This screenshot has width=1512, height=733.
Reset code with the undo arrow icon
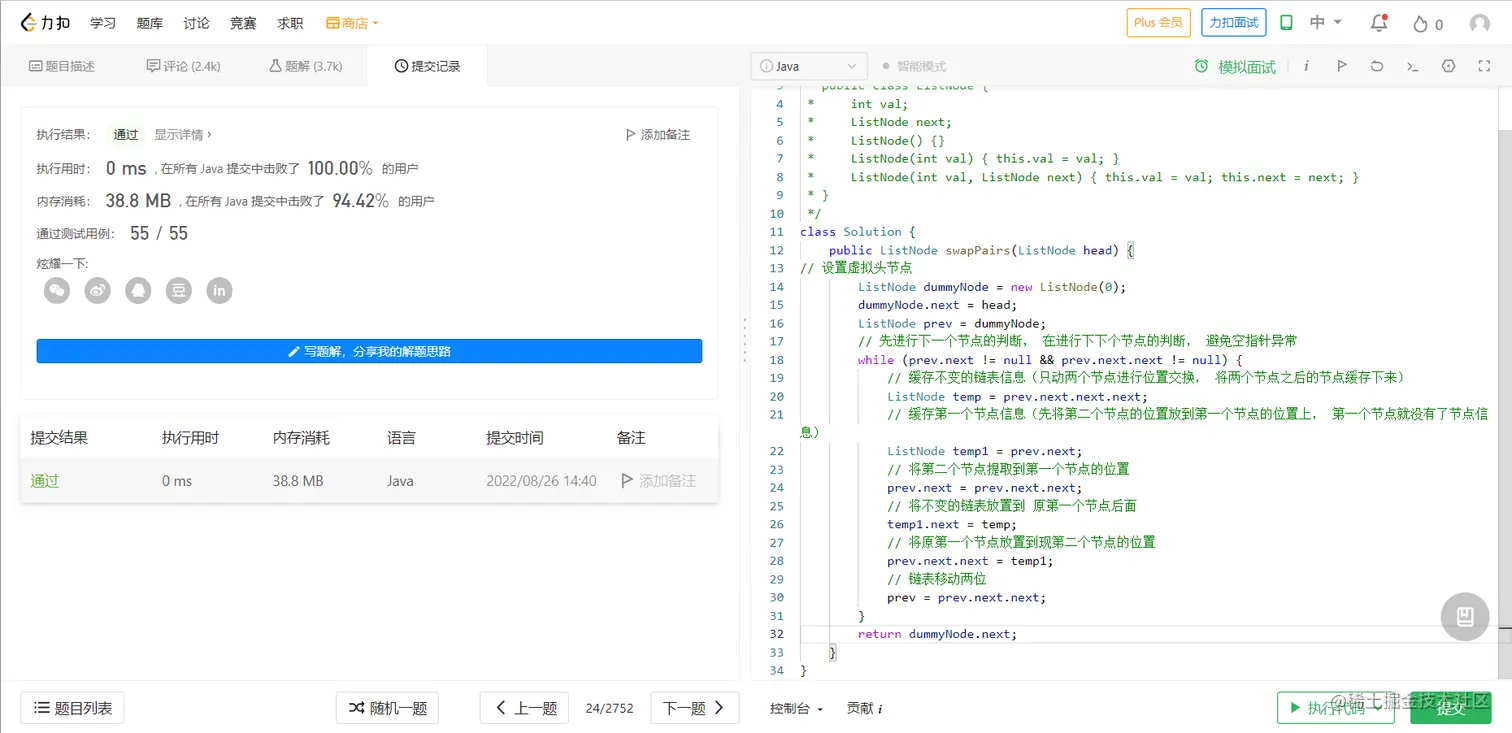[x=1377, y=66]
